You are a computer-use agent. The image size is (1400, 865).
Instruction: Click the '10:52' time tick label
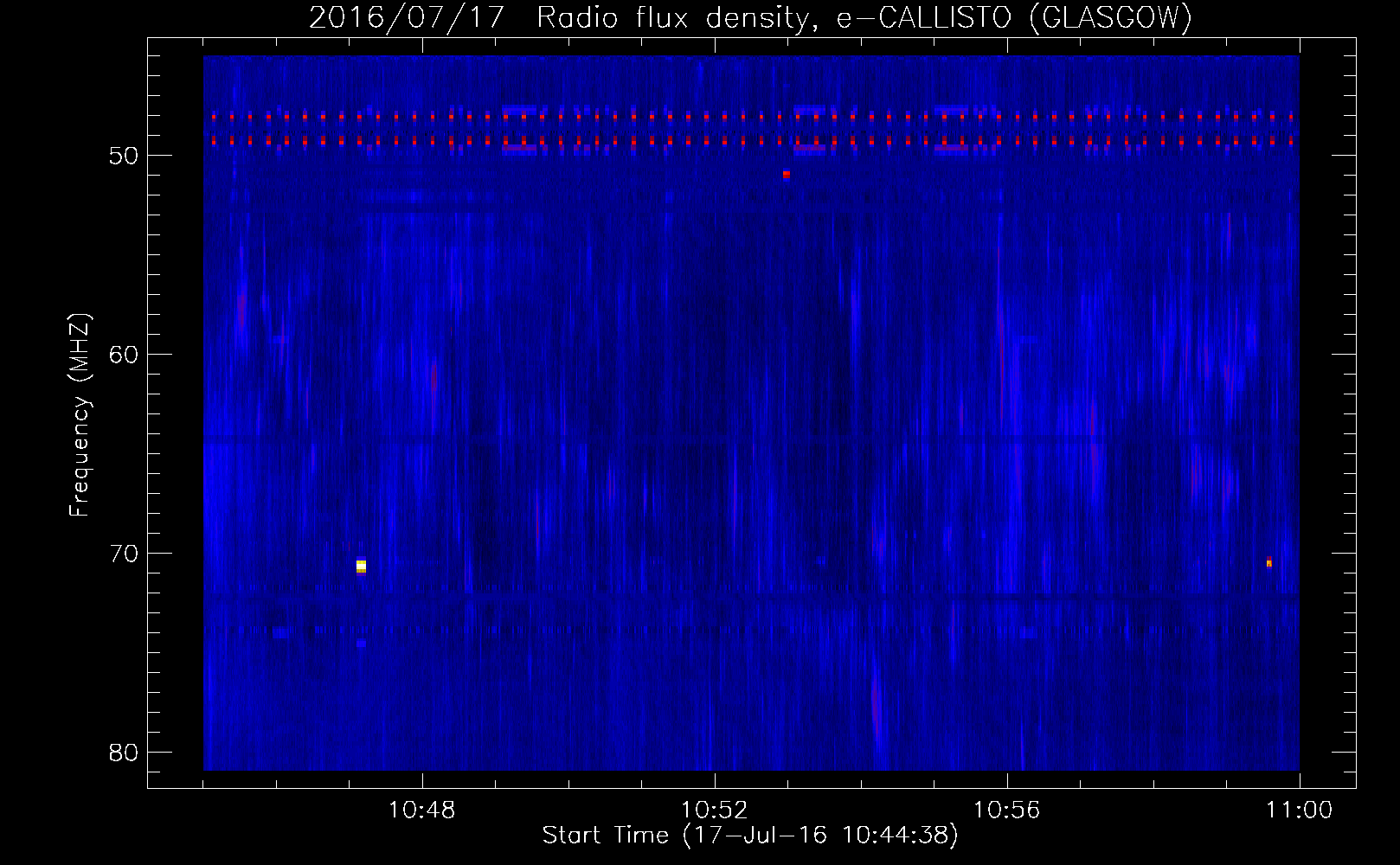coord(714,811)
